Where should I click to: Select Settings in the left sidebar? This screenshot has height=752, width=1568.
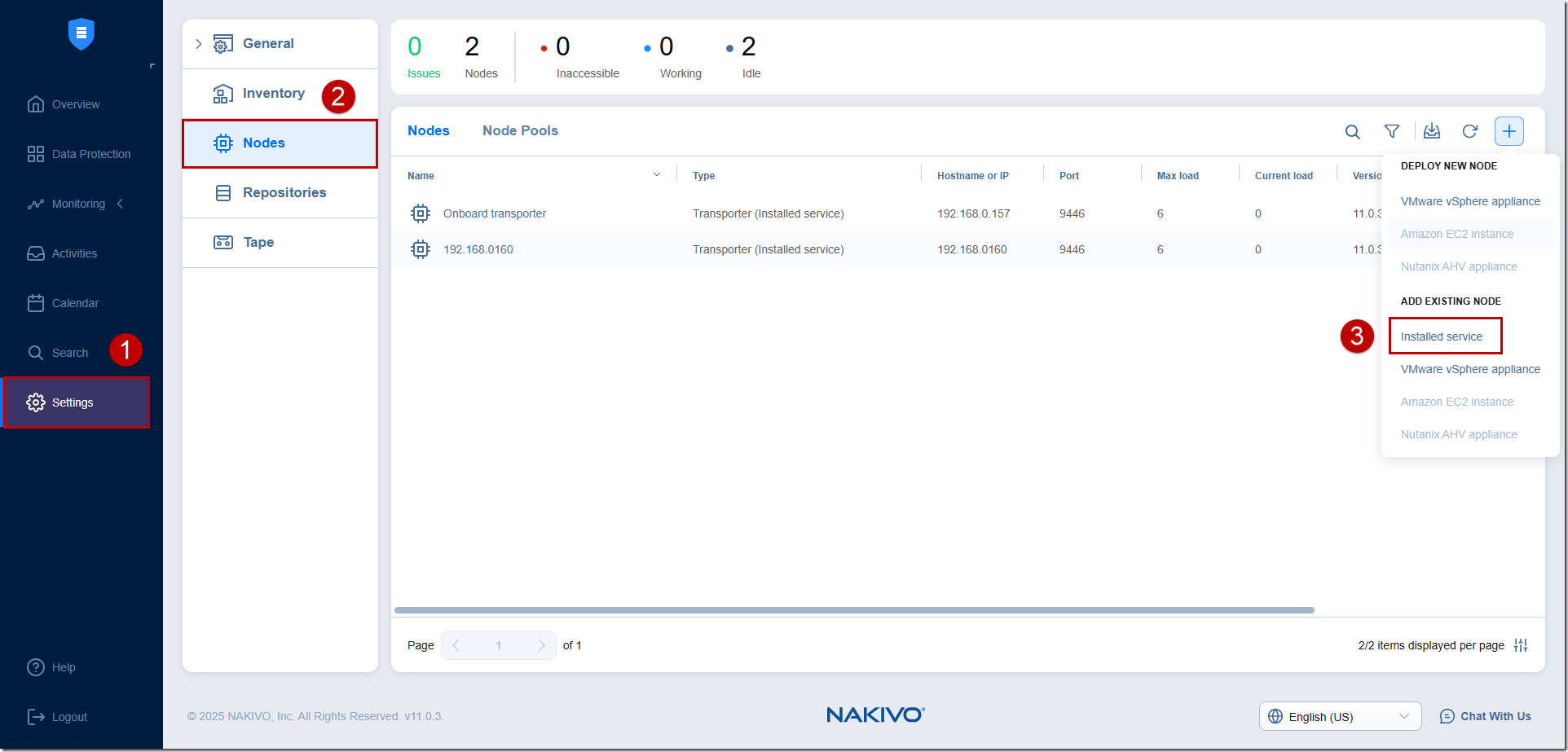77,402
